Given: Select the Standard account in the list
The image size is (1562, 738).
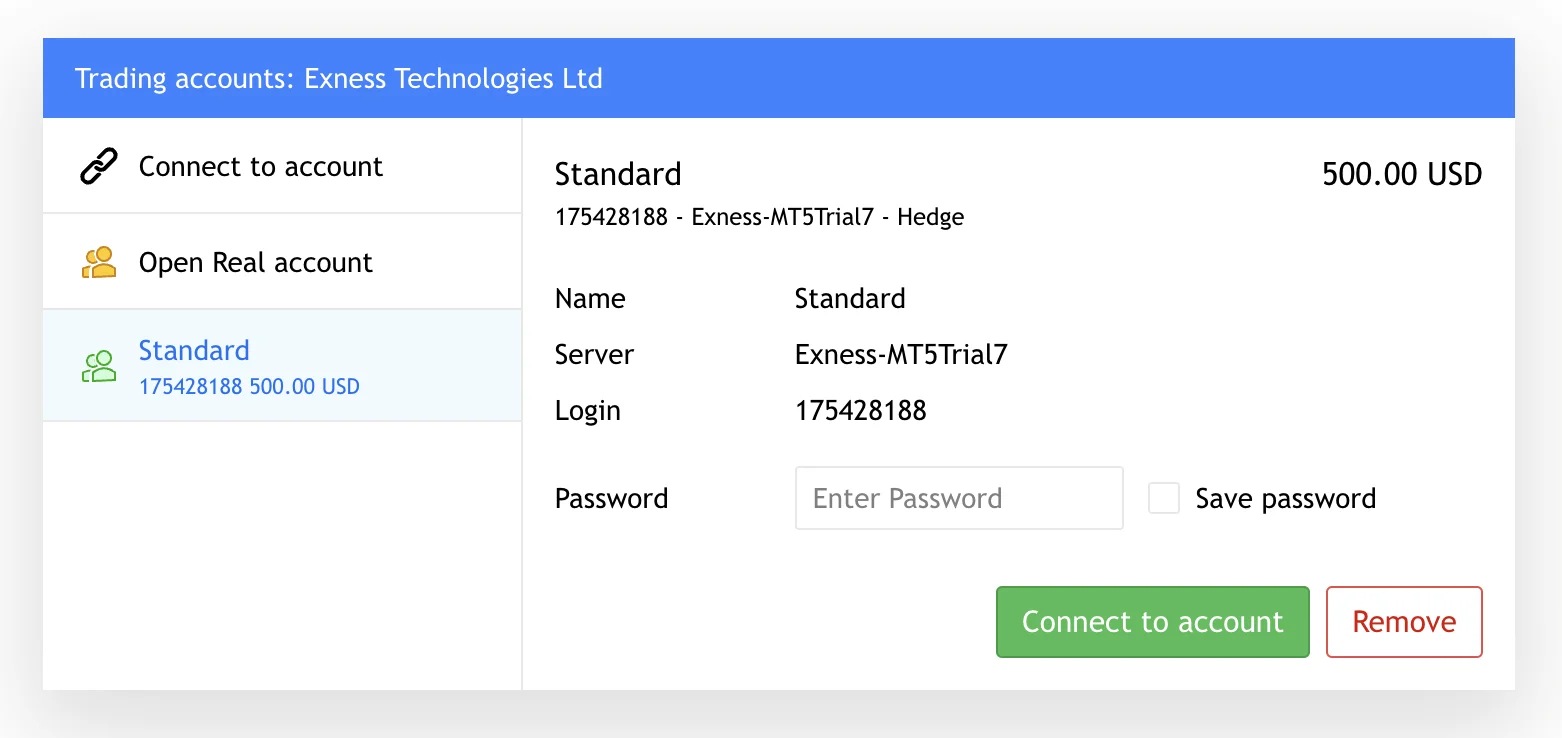Looking at the screenshot, I should tap(194, 351).
